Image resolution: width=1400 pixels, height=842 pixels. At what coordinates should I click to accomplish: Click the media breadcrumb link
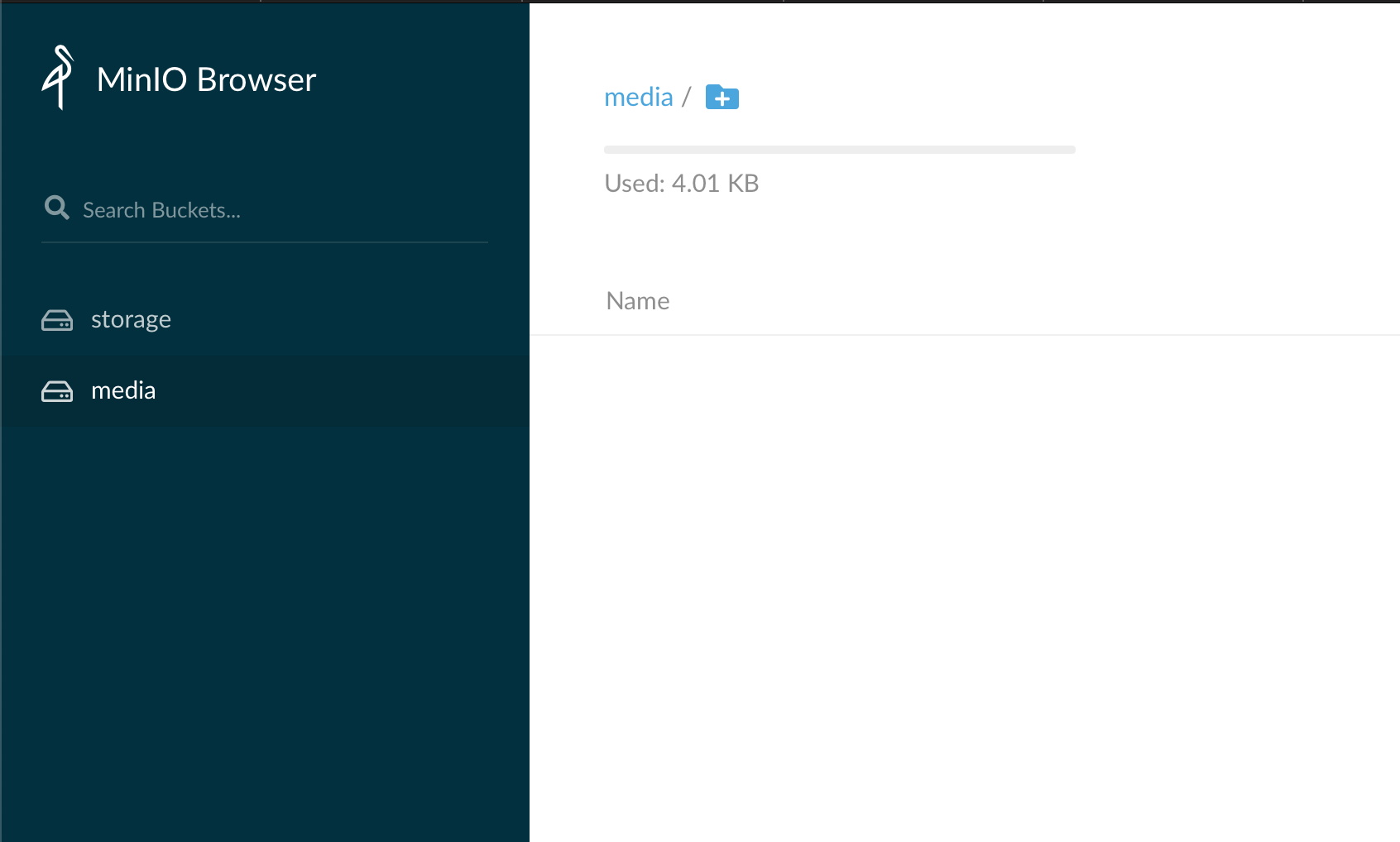638,98
